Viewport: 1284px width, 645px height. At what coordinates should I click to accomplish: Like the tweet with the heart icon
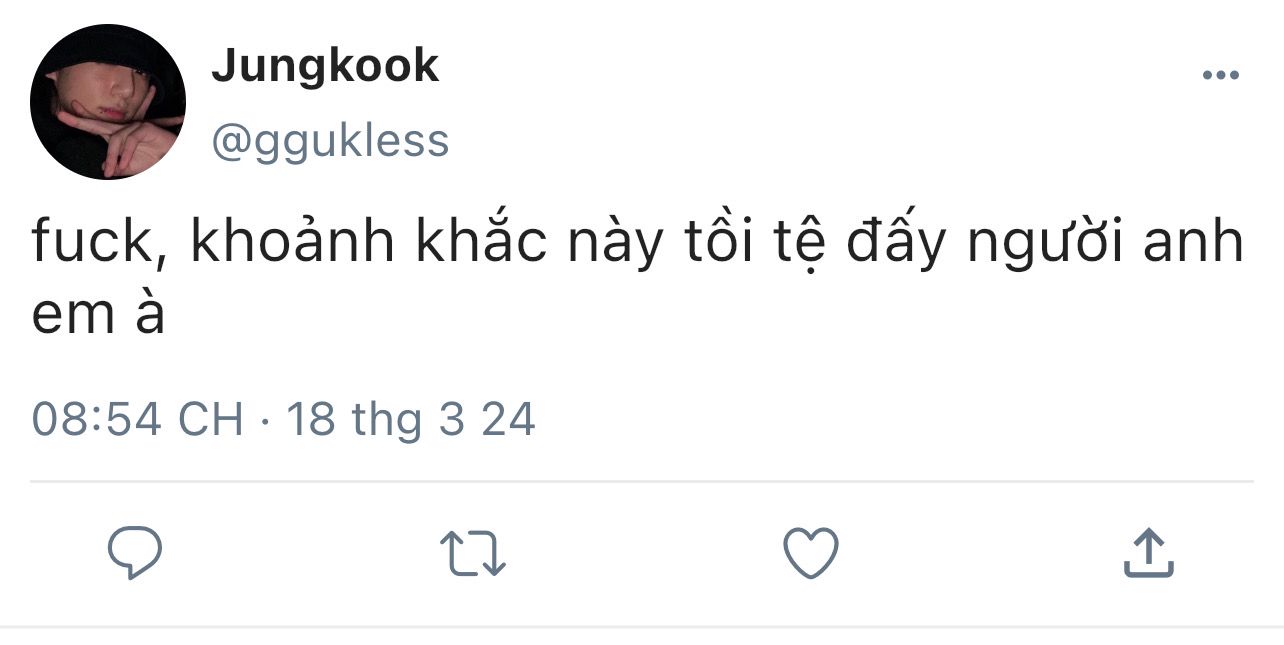pyautogui.click(x=810, y=553)
